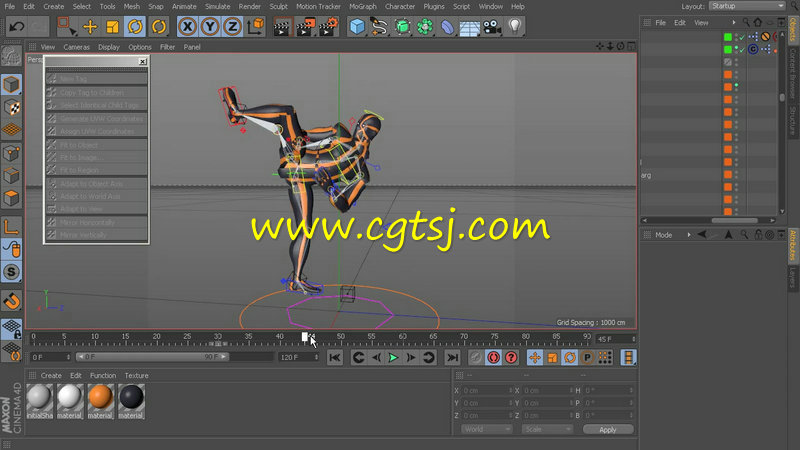
Task: Play the animation forwards
Action: (393, 358)
